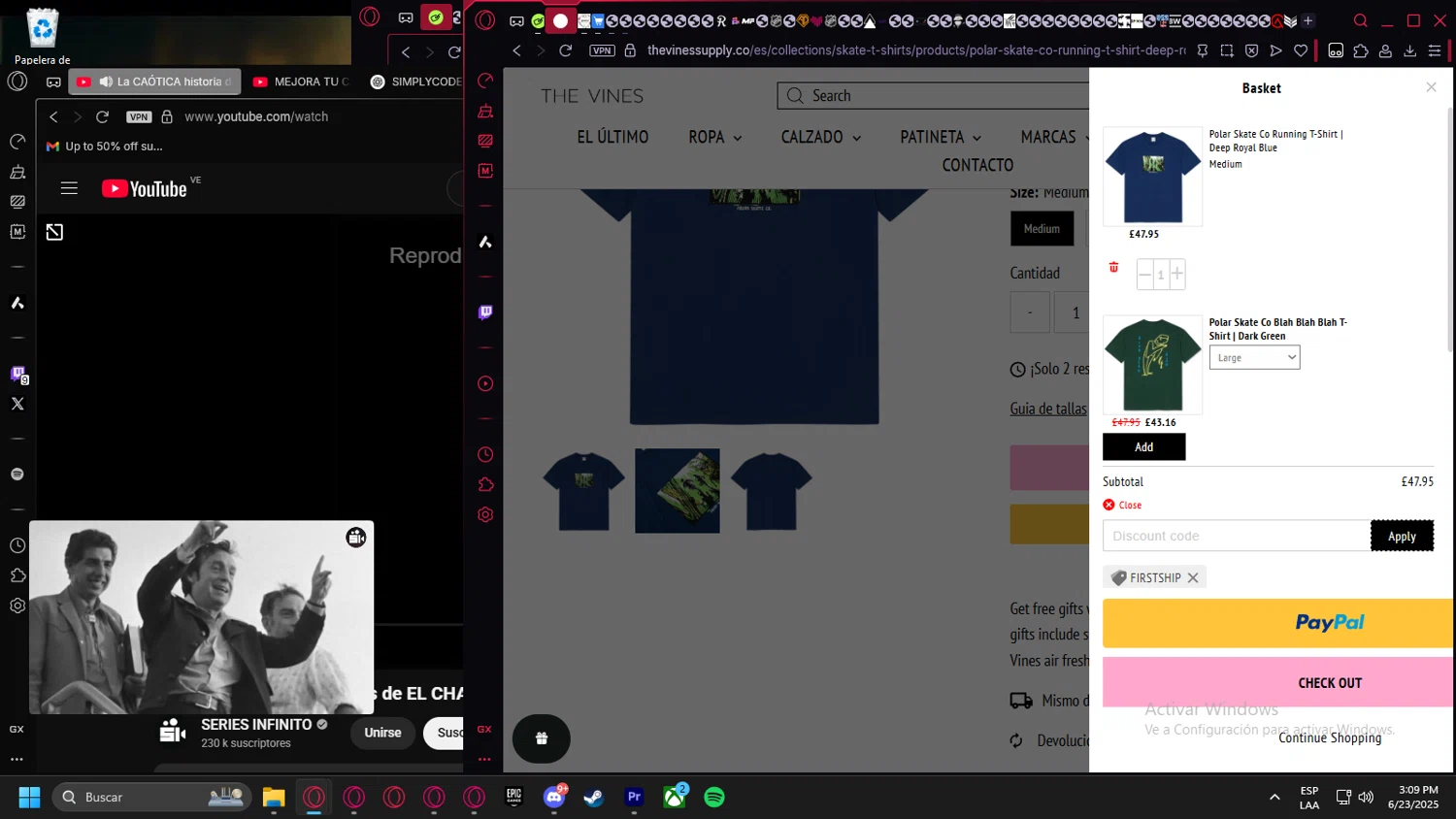1456x819 pixels.
Task: Open the snapshot camera icon in address bar
Action: point(1227,50)
